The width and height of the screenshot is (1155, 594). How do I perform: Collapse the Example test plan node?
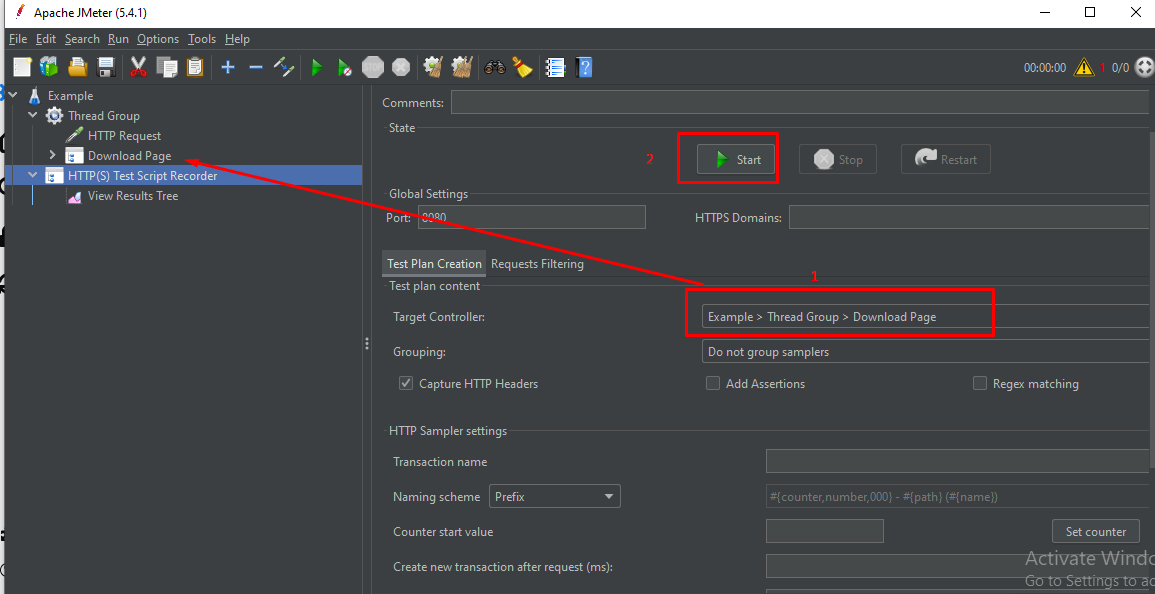[13, 95]
